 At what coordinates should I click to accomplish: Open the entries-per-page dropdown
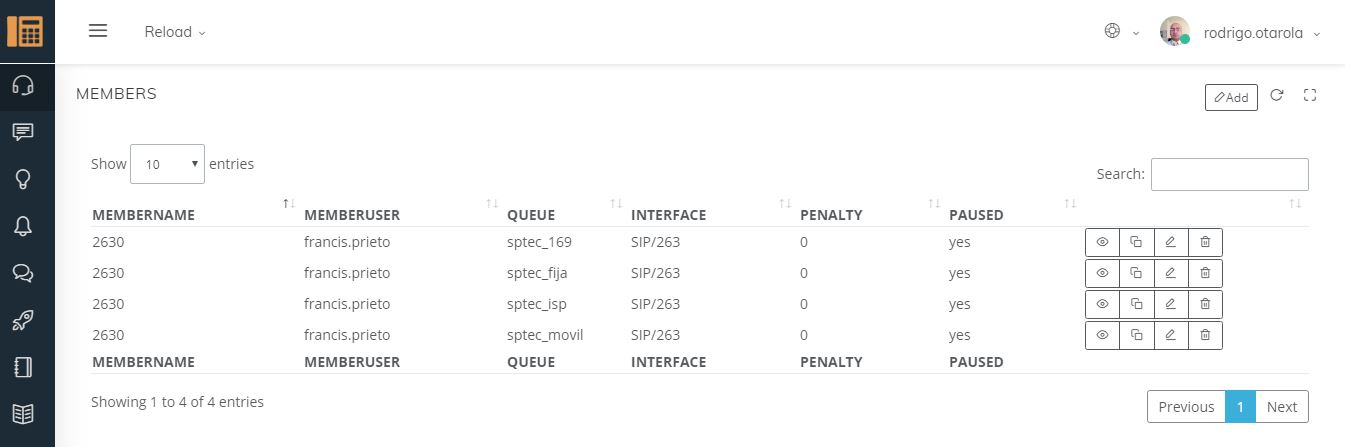pos(167,164)
